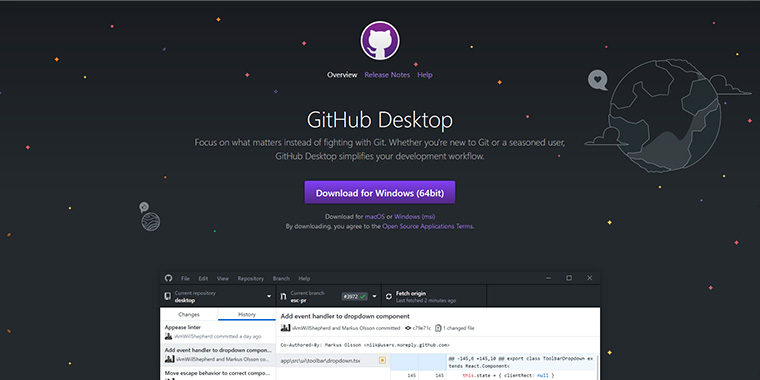Switch to the History tab
760x380 pixels.
[x=247, y=314]
